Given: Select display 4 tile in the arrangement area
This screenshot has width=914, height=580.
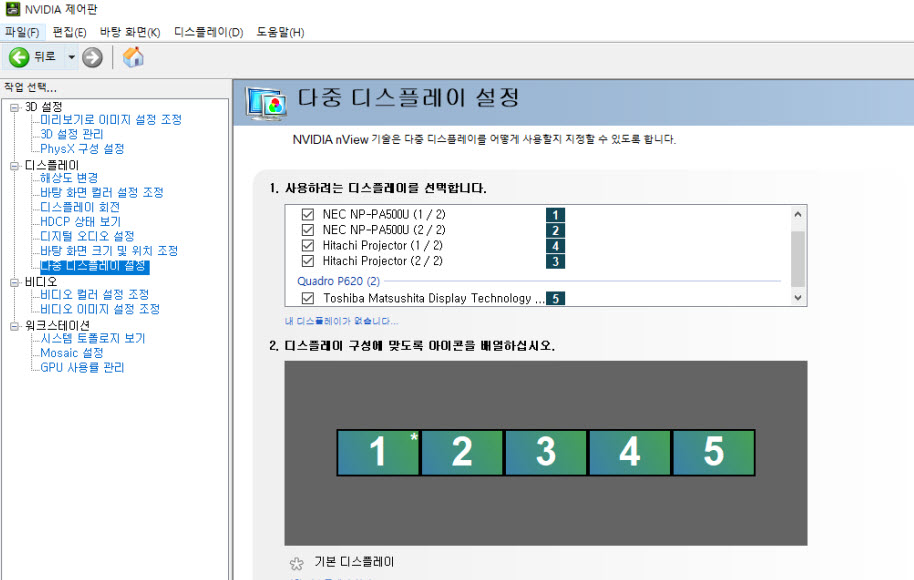Looking at the screenshot, I should pyautogui.click(x=630, y=453).
